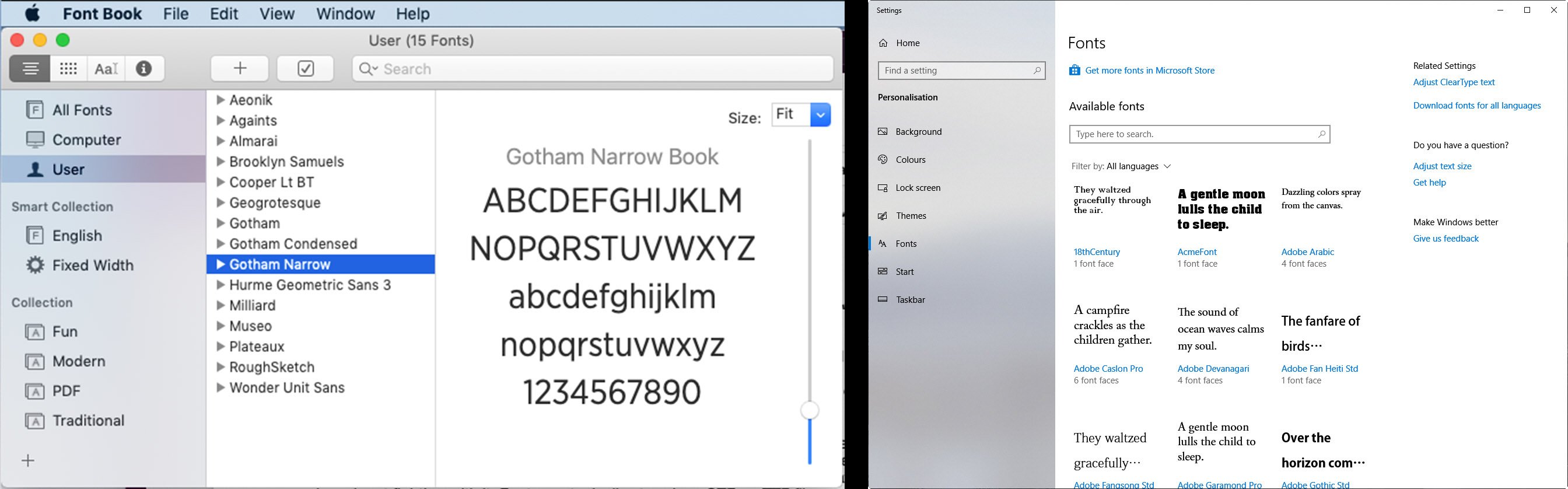
Task: Expand the Gotham Narrow family
Action: click(x=221, y=264)
